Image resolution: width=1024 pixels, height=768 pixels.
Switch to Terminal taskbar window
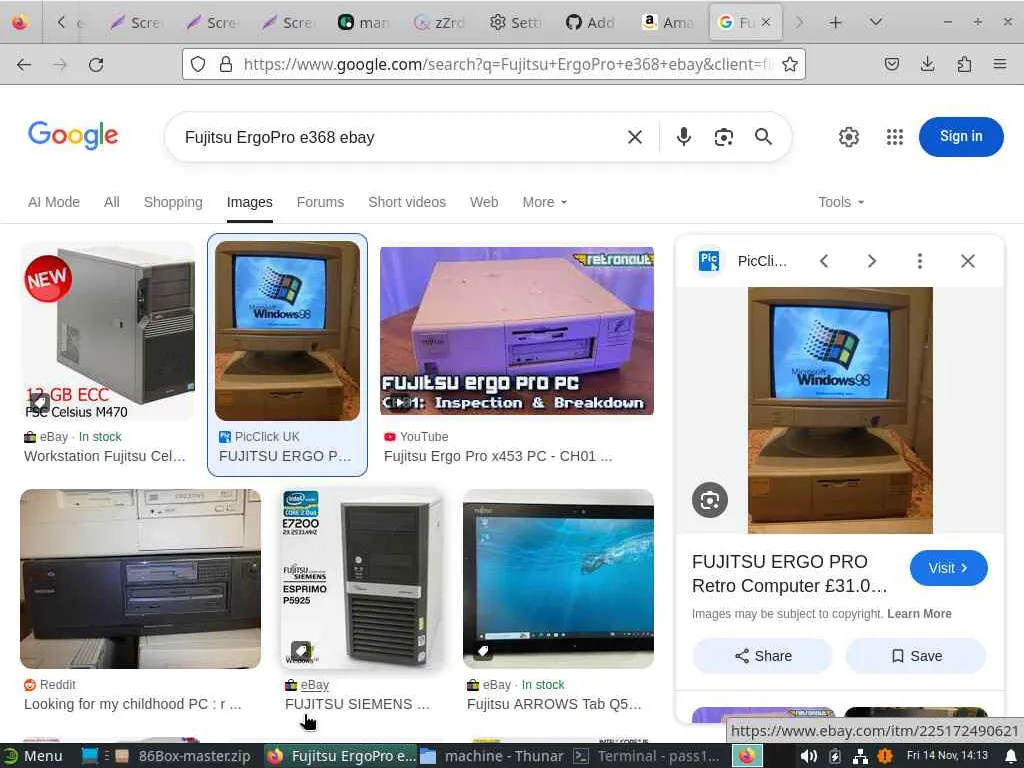coord(647,756)
